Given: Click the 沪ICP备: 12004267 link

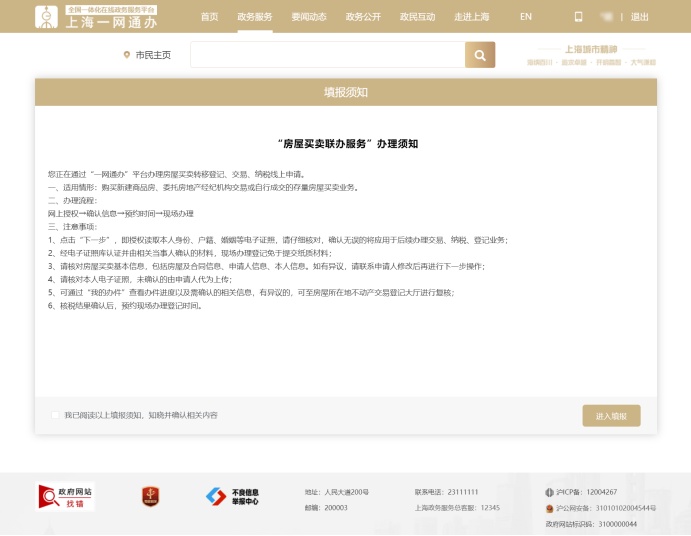Looking at the screenshot, I should click(586, 492).
